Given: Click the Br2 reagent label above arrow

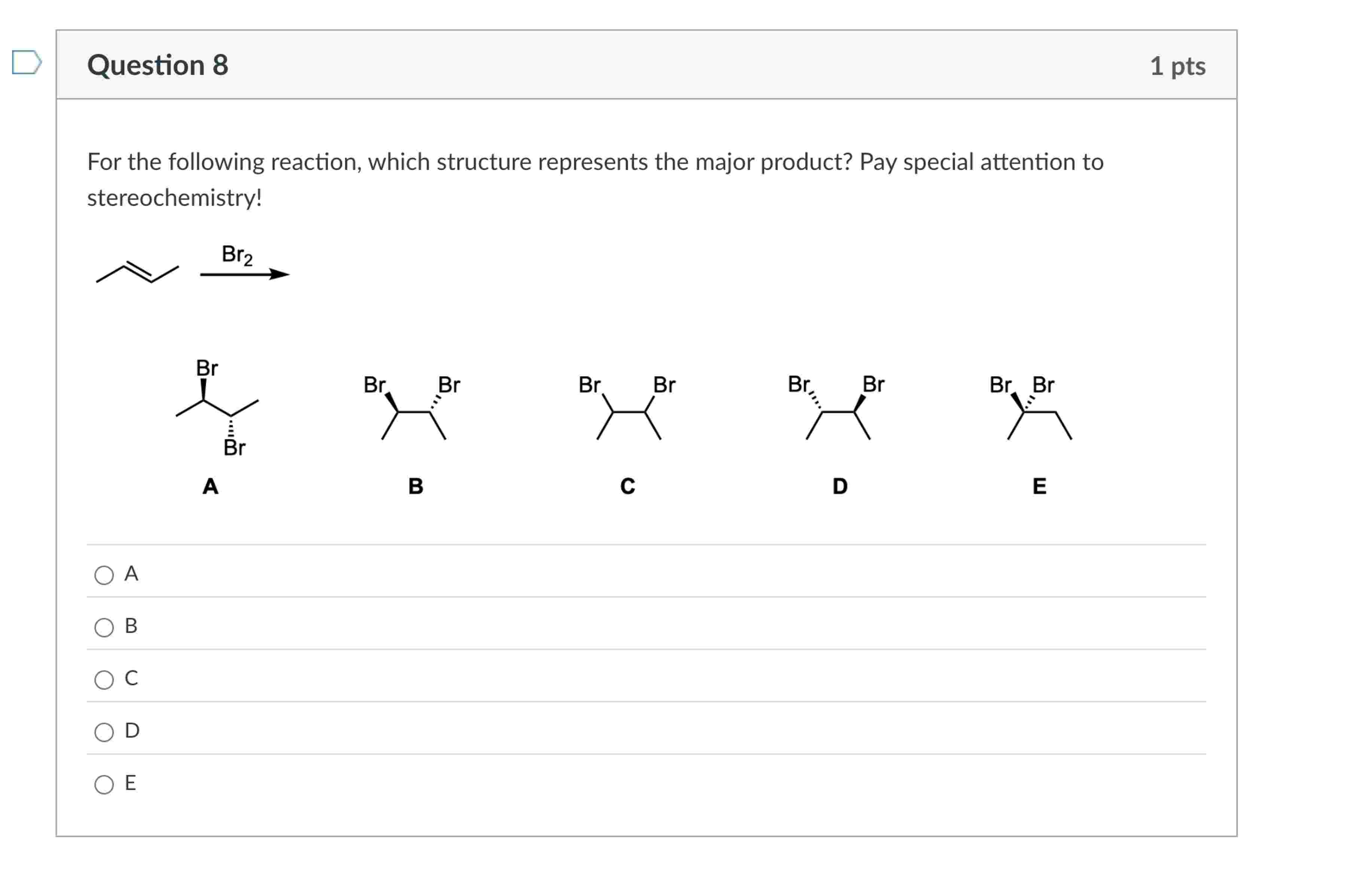Looking at the screenshot, I should click(237, 255).
